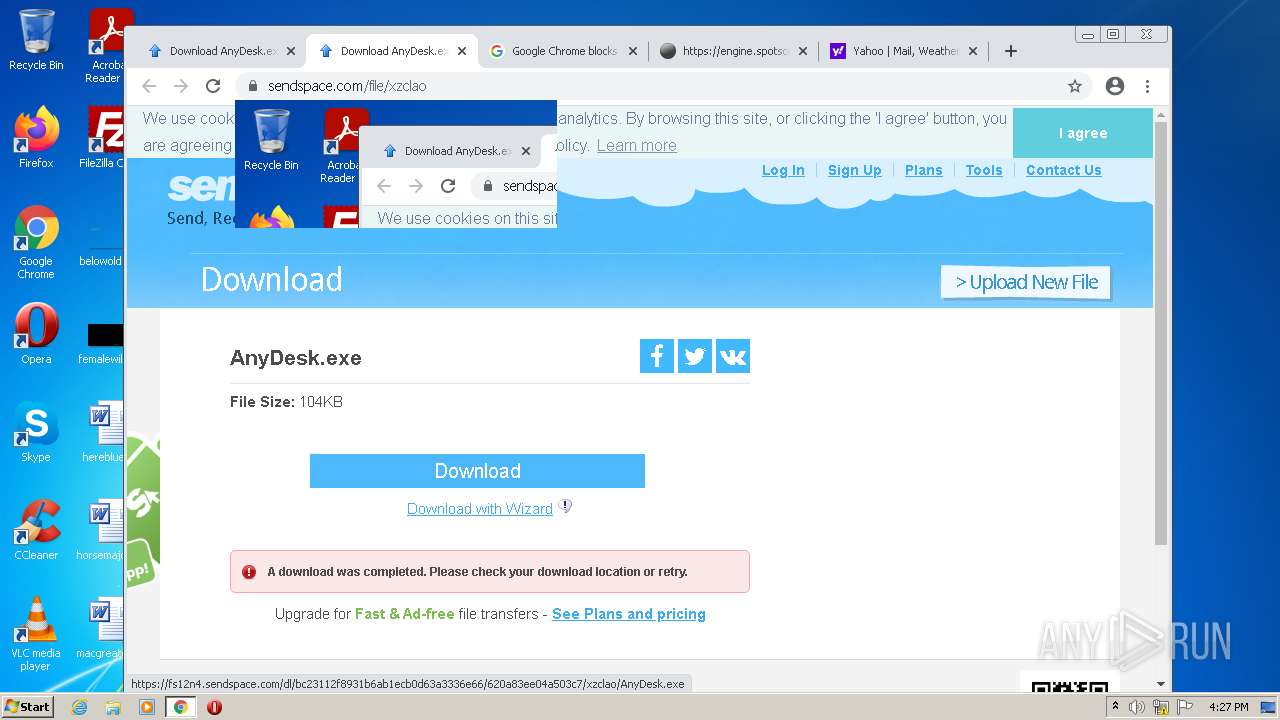Image resolution: width=1280 pixels, height=720 pixels.
Task: Open the Google Chrome desktop shortcut
Action: click(36, 242)
